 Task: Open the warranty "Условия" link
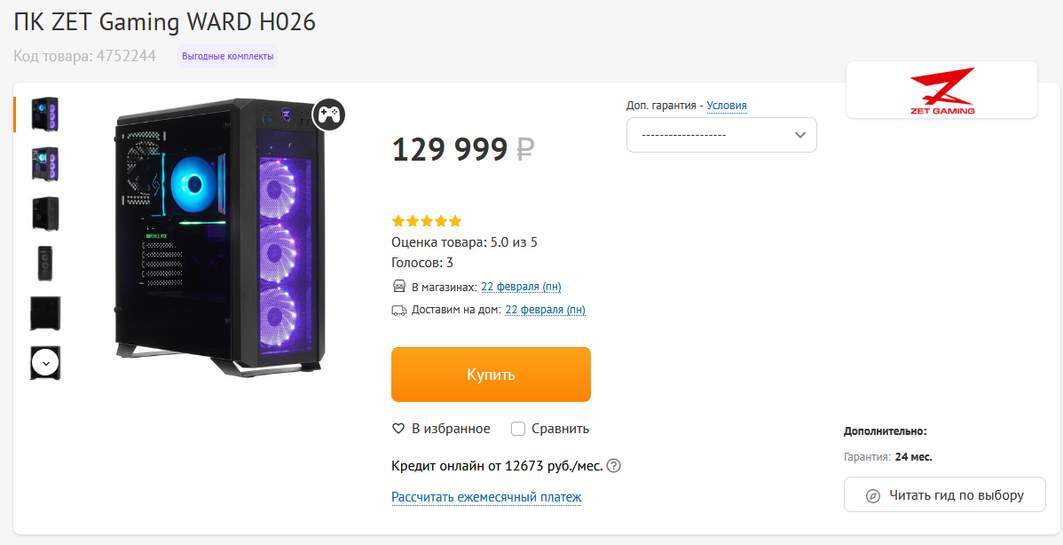(726, 105)
